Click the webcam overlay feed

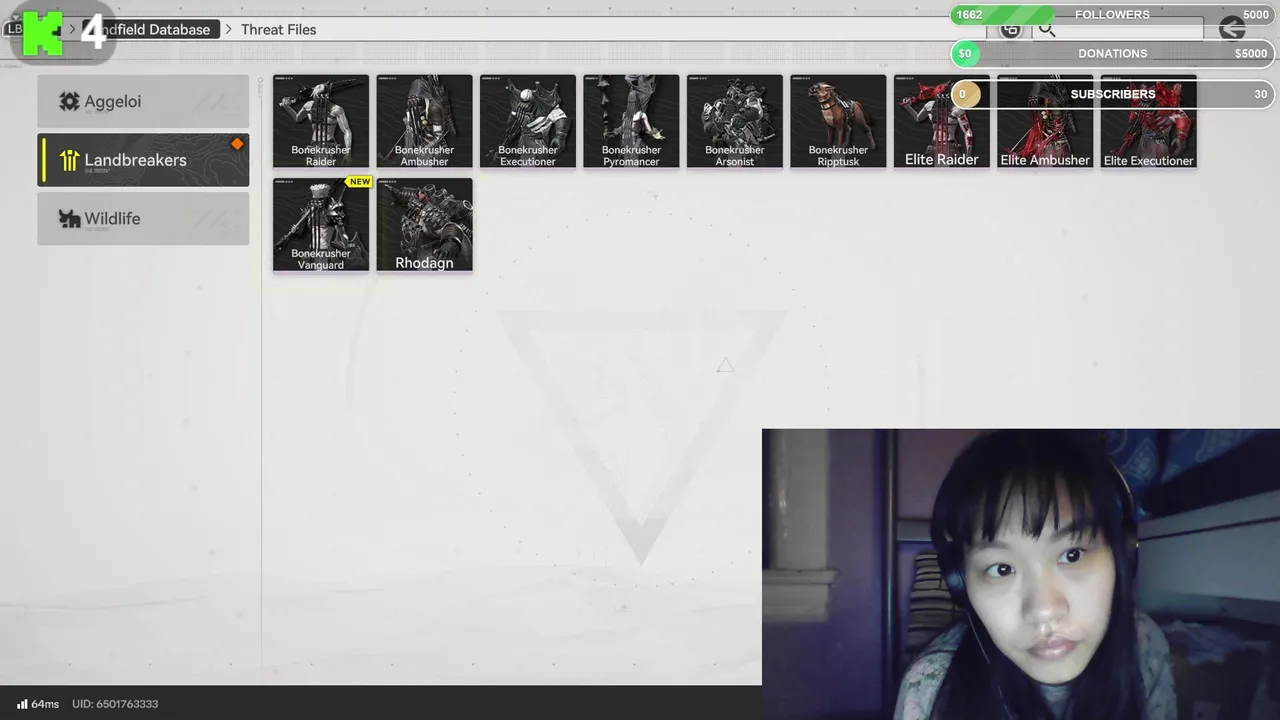click(x=1021, y=574)
